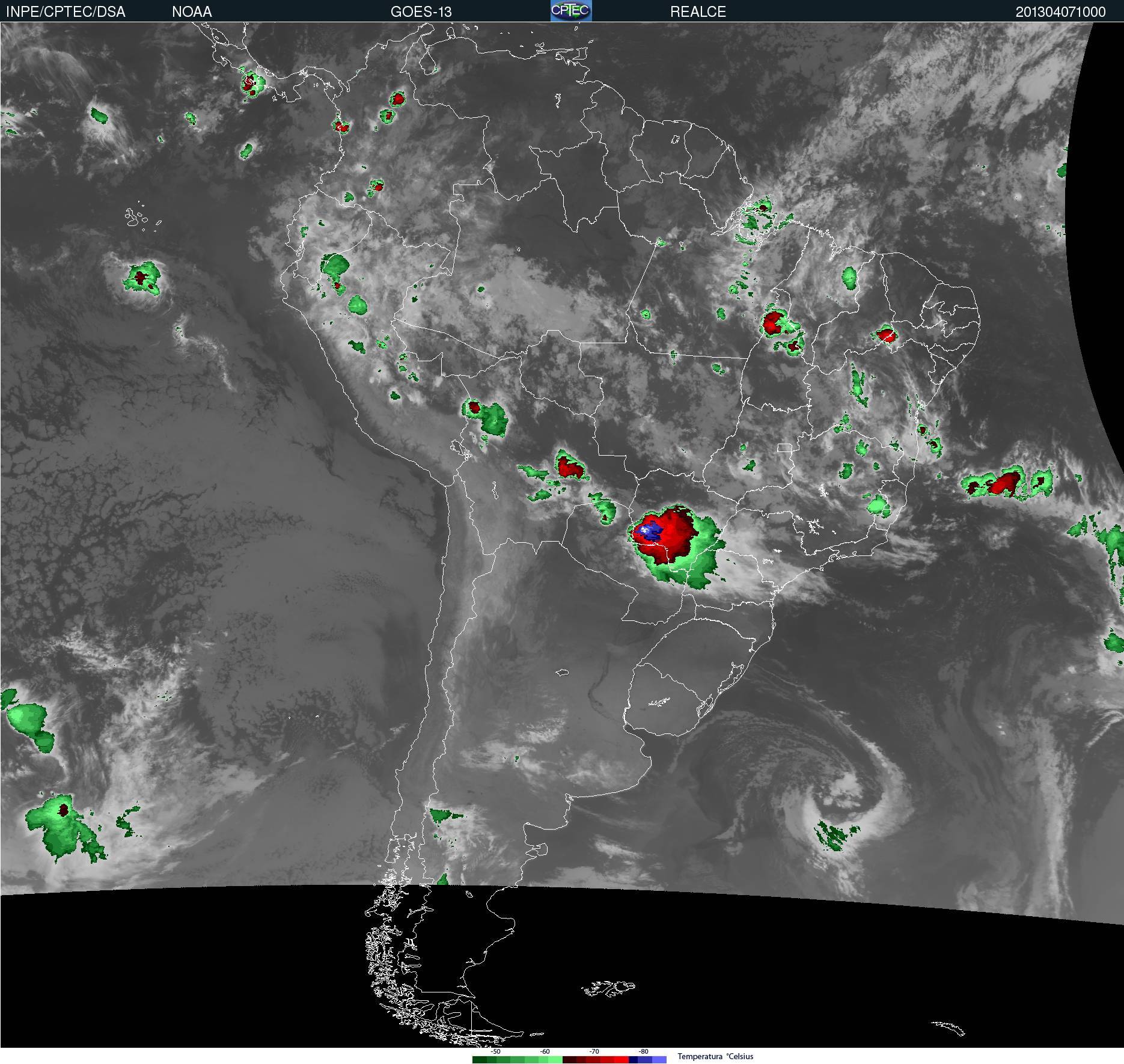The height and width of the screenshot is (1064, 1124).
Task: Click the -50 value on the temperature scale
Action: point(495,1051)
